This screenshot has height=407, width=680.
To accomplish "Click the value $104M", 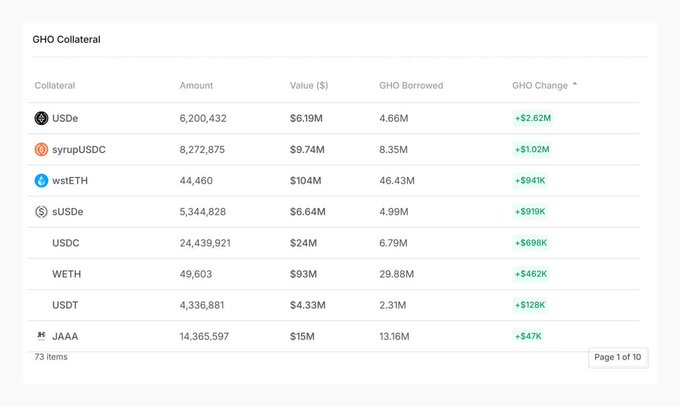I will [x=305, y=181].
